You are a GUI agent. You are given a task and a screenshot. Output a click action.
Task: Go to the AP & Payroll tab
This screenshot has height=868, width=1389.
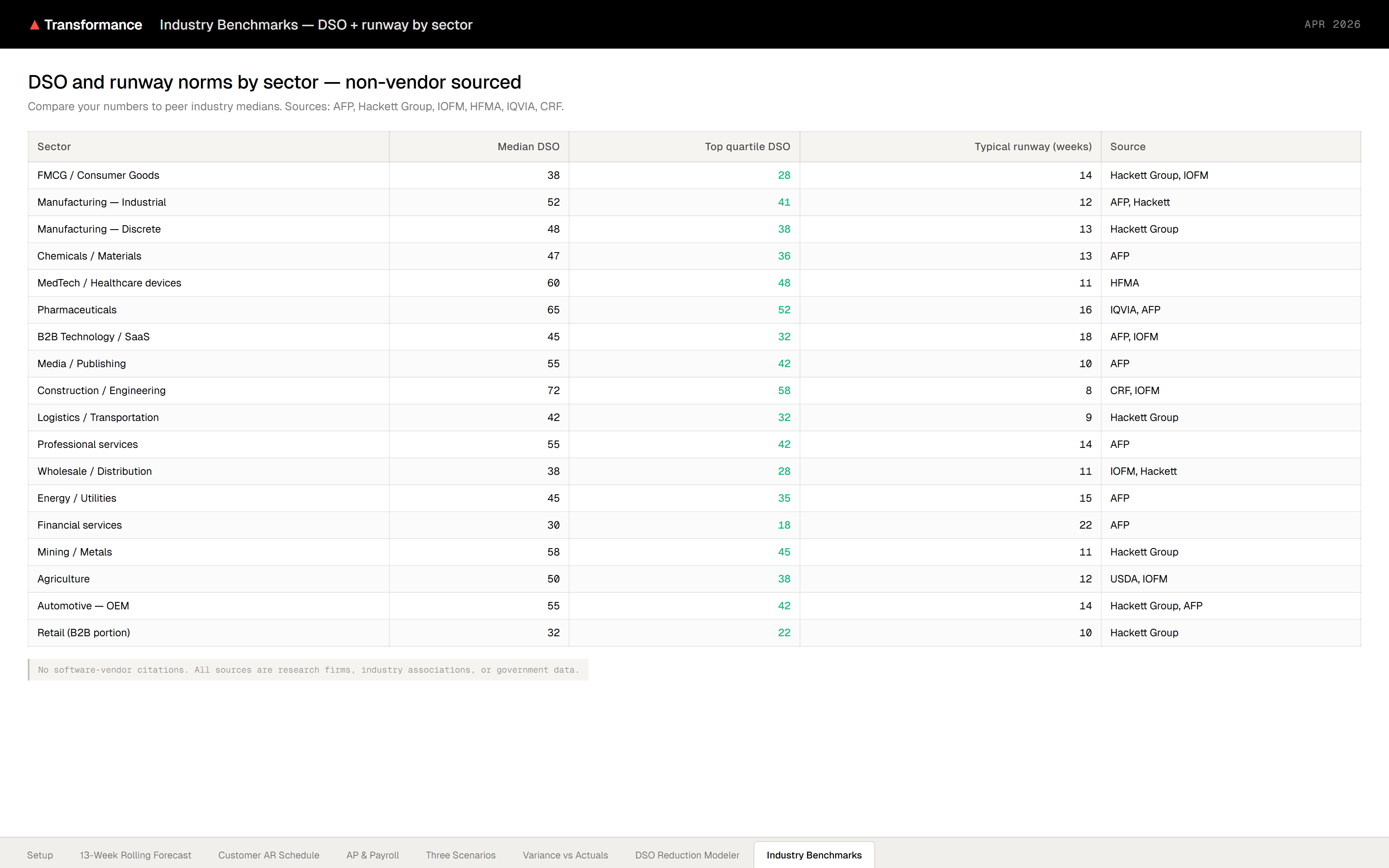point(372,855)
